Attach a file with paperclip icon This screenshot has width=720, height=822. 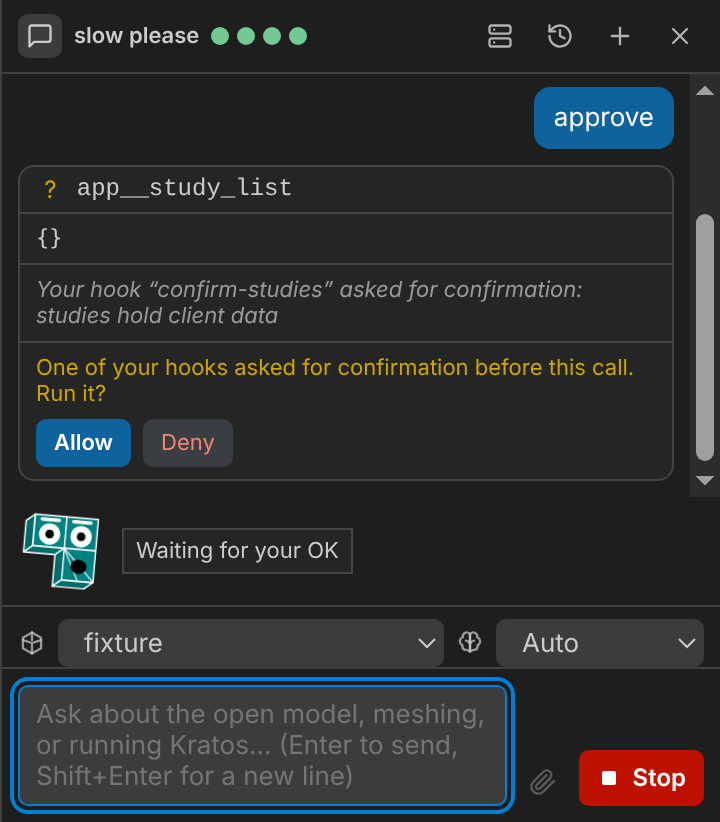tap(542, 782)
